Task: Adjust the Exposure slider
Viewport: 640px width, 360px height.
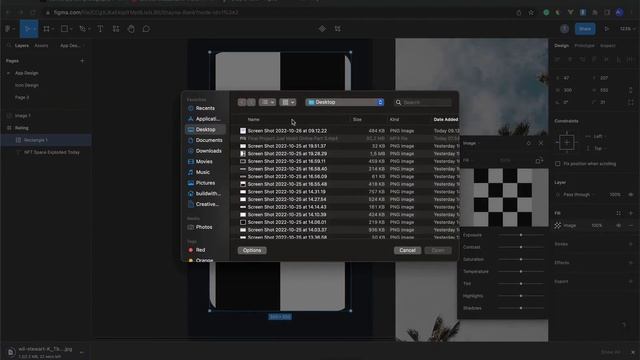Action: (x=521, y=235)
